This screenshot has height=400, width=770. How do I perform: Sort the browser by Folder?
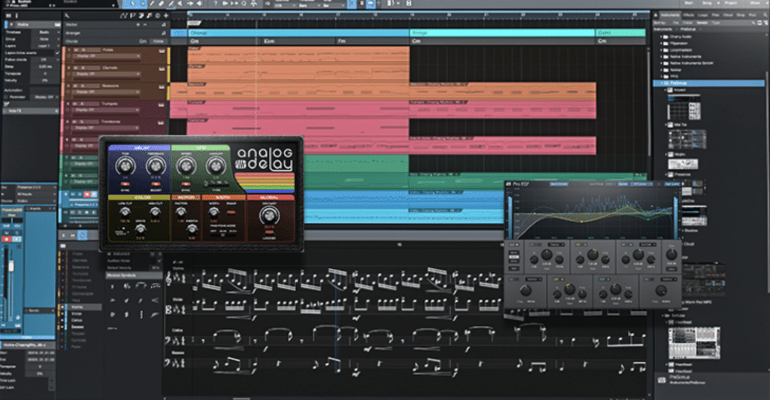tap(688, 23)
